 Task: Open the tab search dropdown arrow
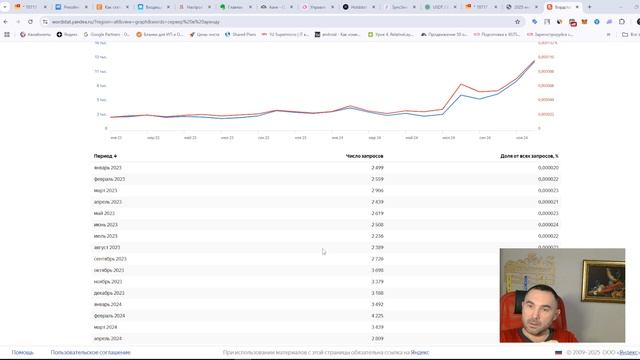click(5, 7)
